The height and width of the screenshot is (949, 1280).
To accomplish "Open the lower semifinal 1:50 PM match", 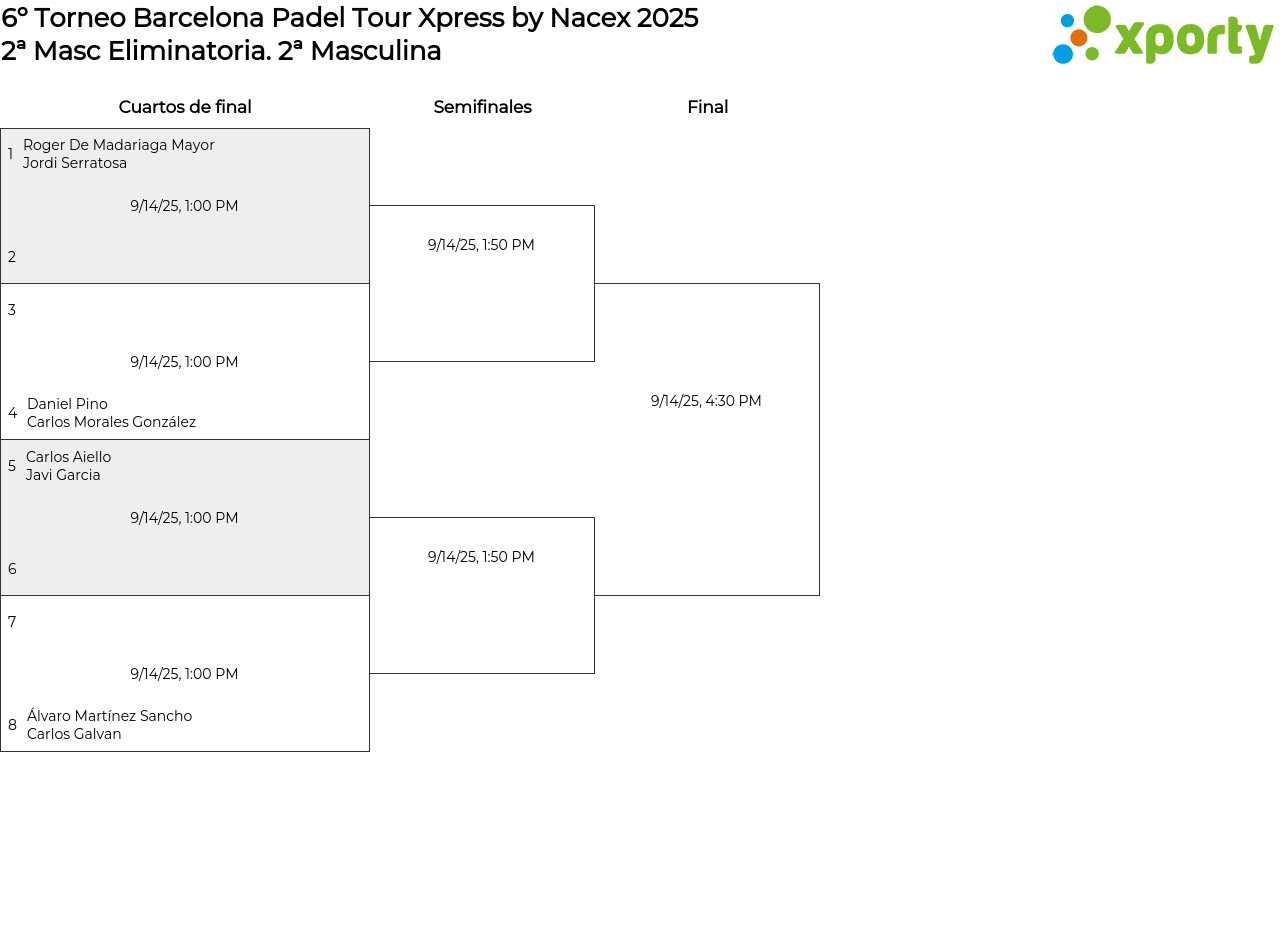I will (x=481, y=557).
